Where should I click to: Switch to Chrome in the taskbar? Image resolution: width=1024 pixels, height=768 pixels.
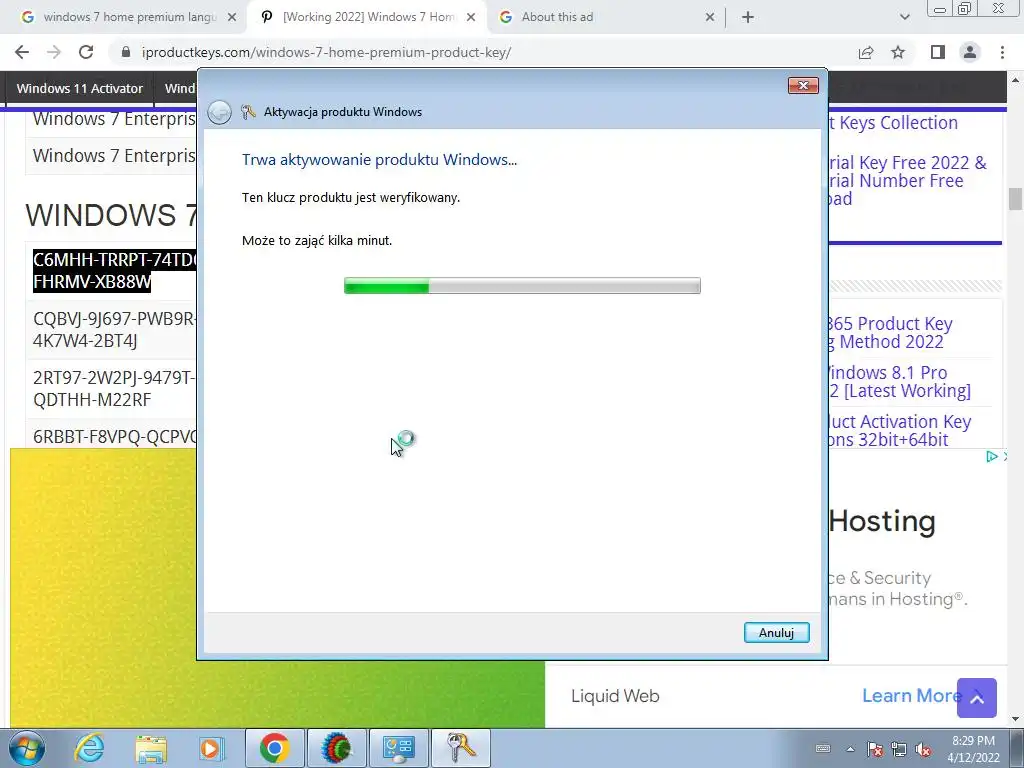tap(274, 748)
